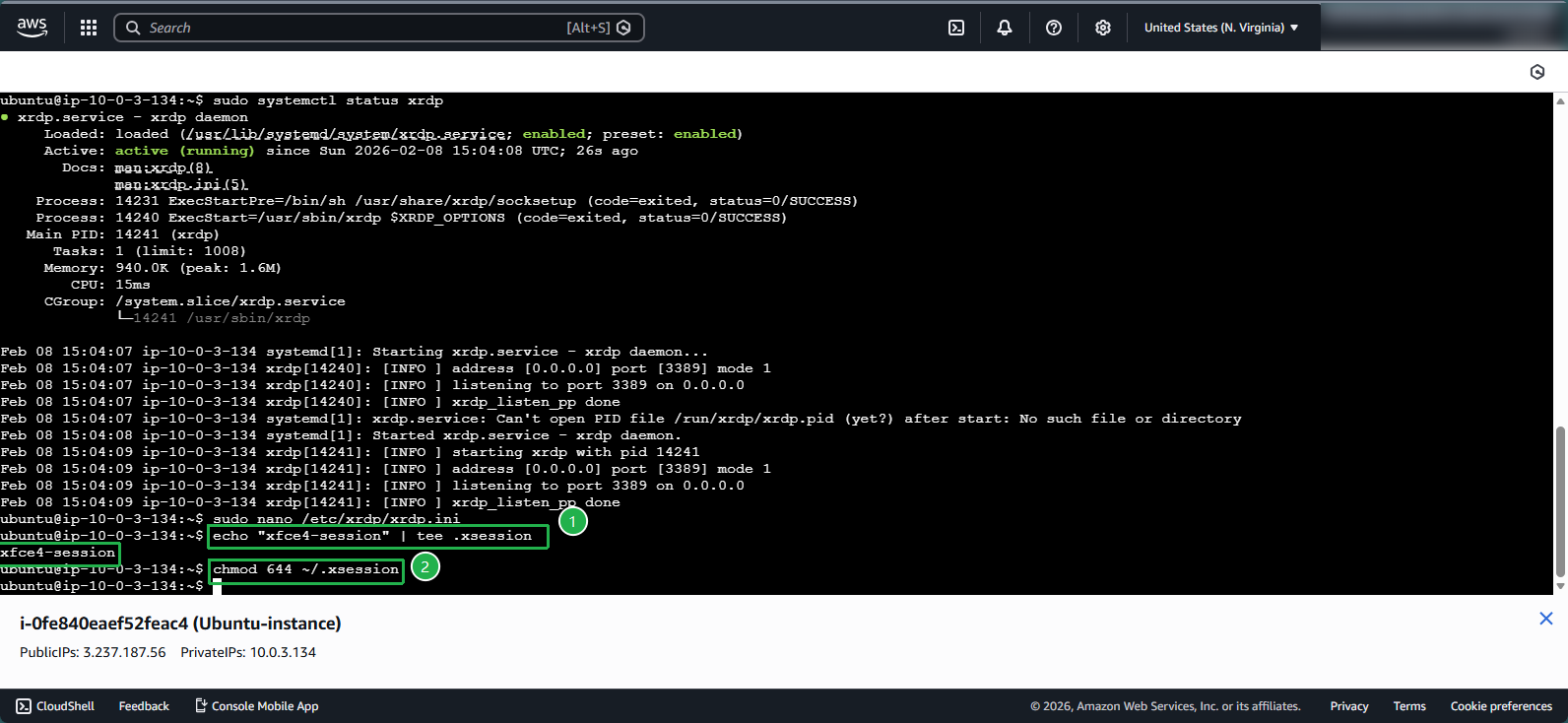This screenshot has height=723, width=1568.
Task: Click the 'active (running)' status text
Action: point(184,151)
